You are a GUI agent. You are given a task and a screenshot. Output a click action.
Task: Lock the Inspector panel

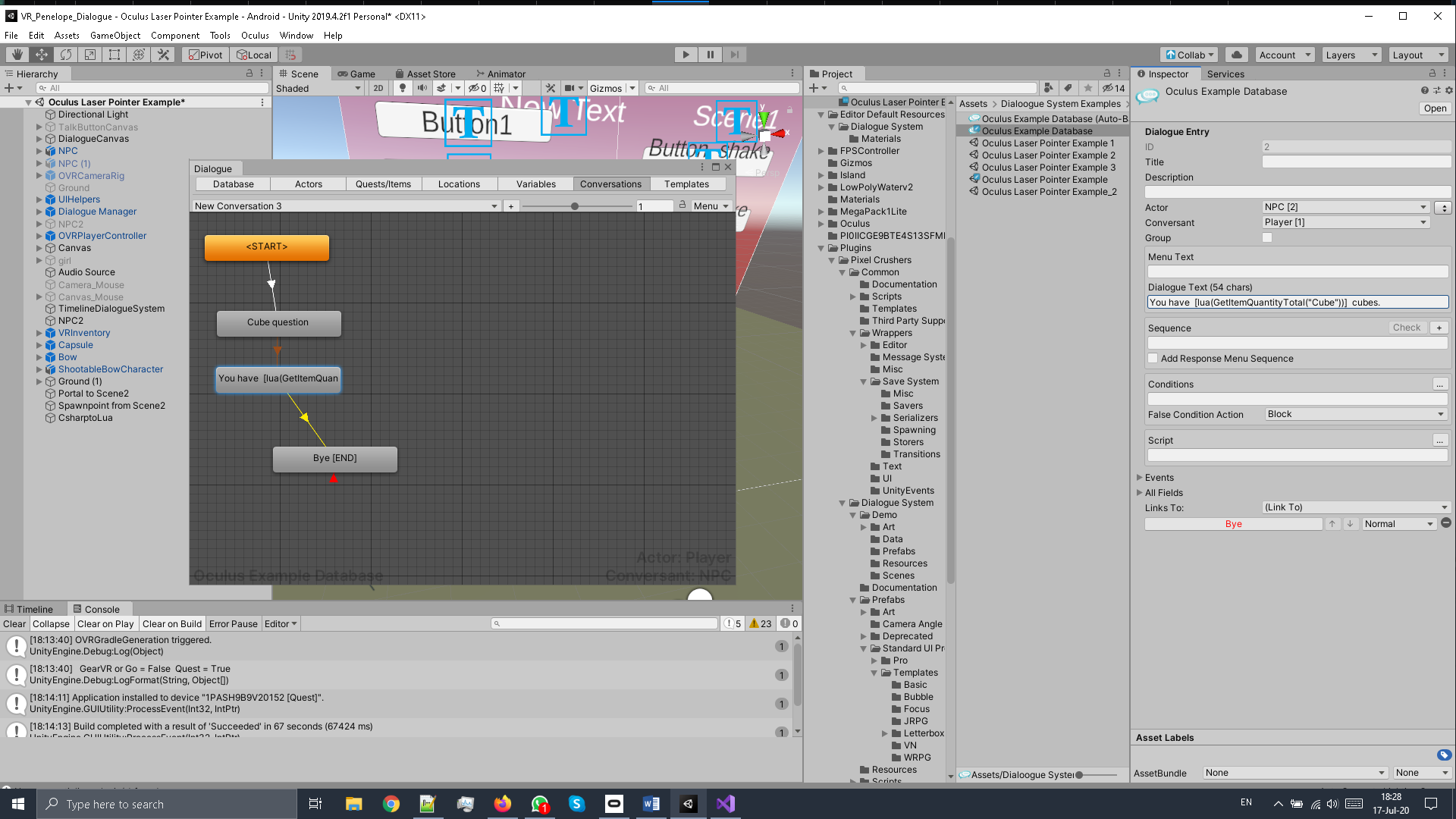pyautogui.click(x=1432, y=74)
